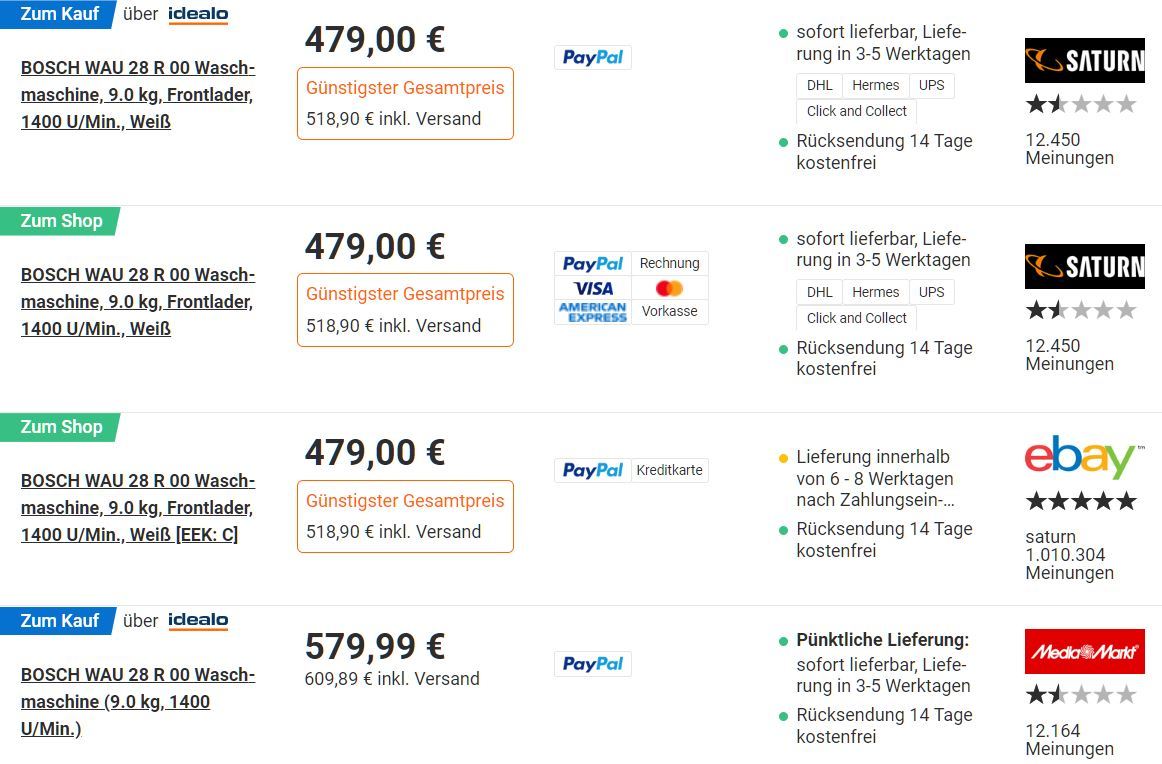This screenshot has height=764, width=1162.
Task: Select the 'Click and Collect' tag in first offer
Action: coord(857,111)
